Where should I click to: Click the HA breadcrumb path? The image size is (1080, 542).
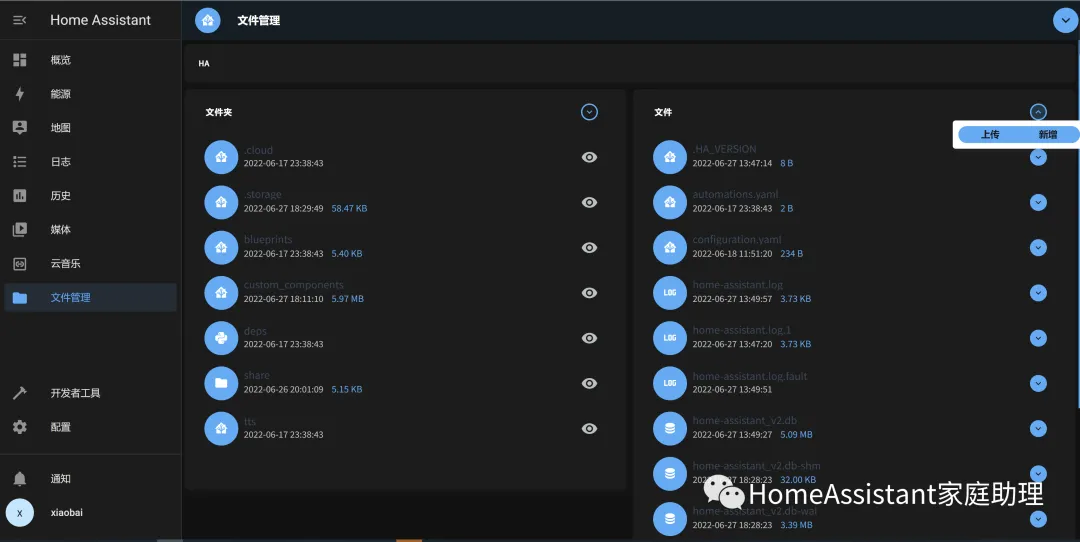[204, 63]
